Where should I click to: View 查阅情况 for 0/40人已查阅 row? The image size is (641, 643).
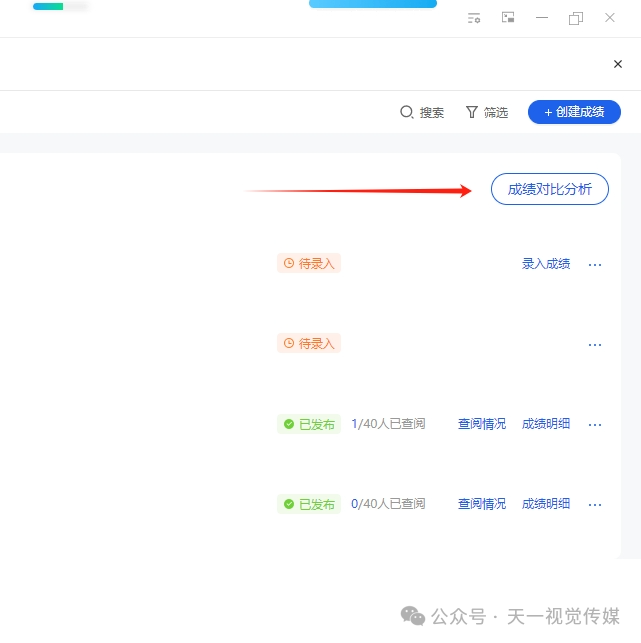pyautogui.click(x=482, y=504)
